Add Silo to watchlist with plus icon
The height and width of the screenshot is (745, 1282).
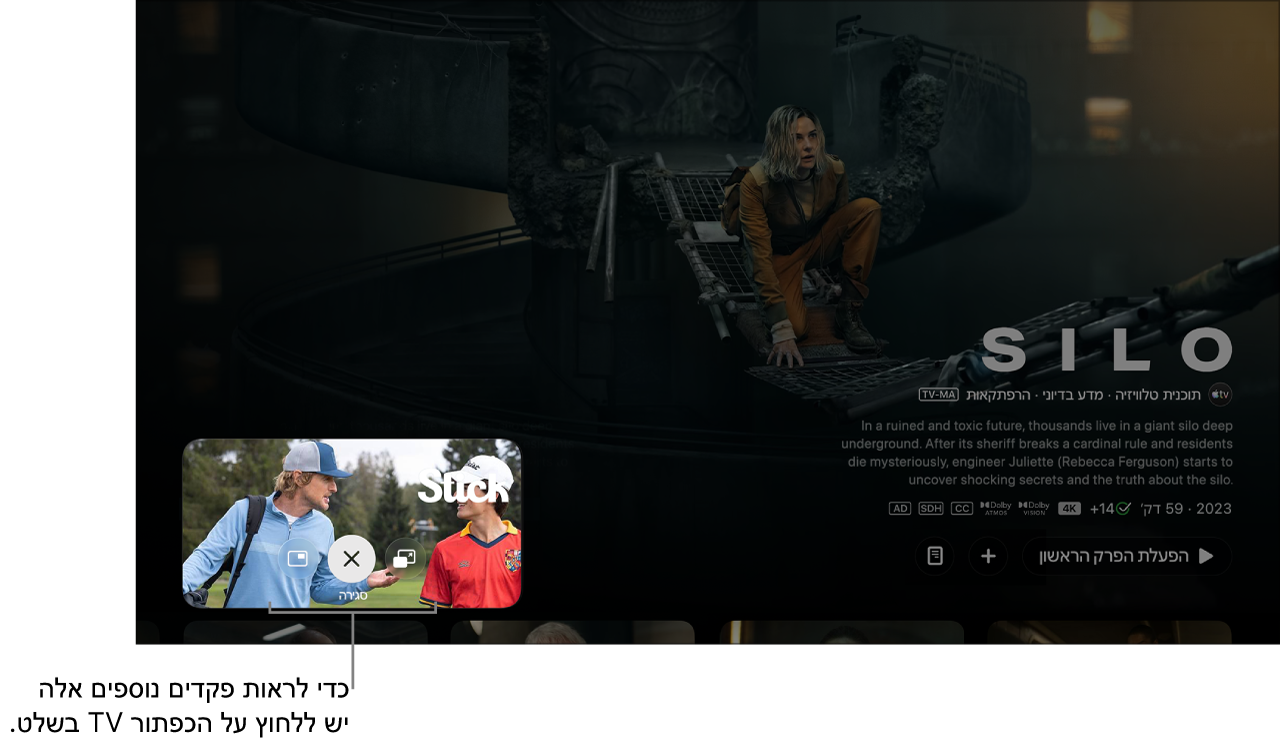[x=988, y=556]
